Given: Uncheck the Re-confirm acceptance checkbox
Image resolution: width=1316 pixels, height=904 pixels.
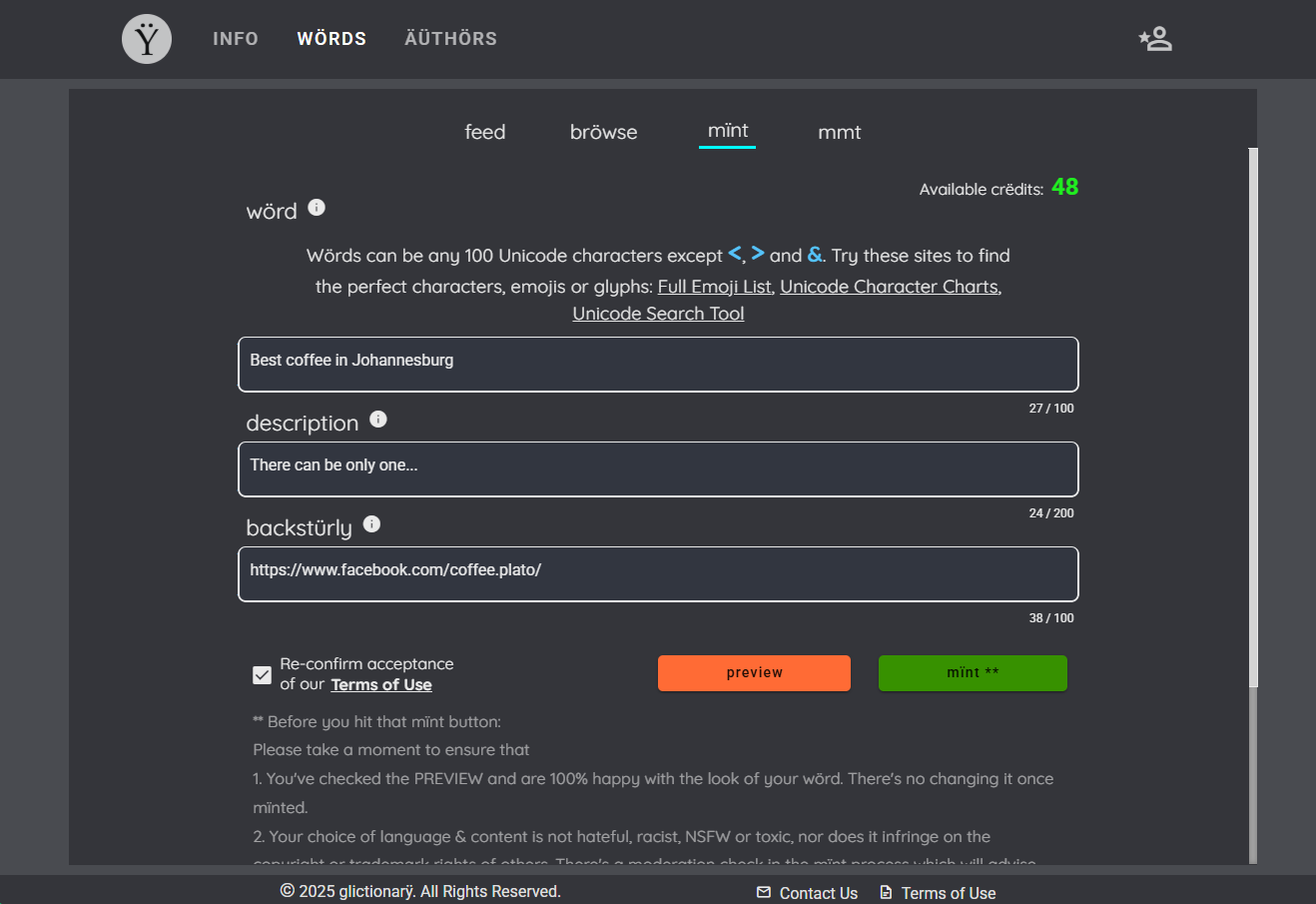Looking at the screenshot, I should pos(263,675).
